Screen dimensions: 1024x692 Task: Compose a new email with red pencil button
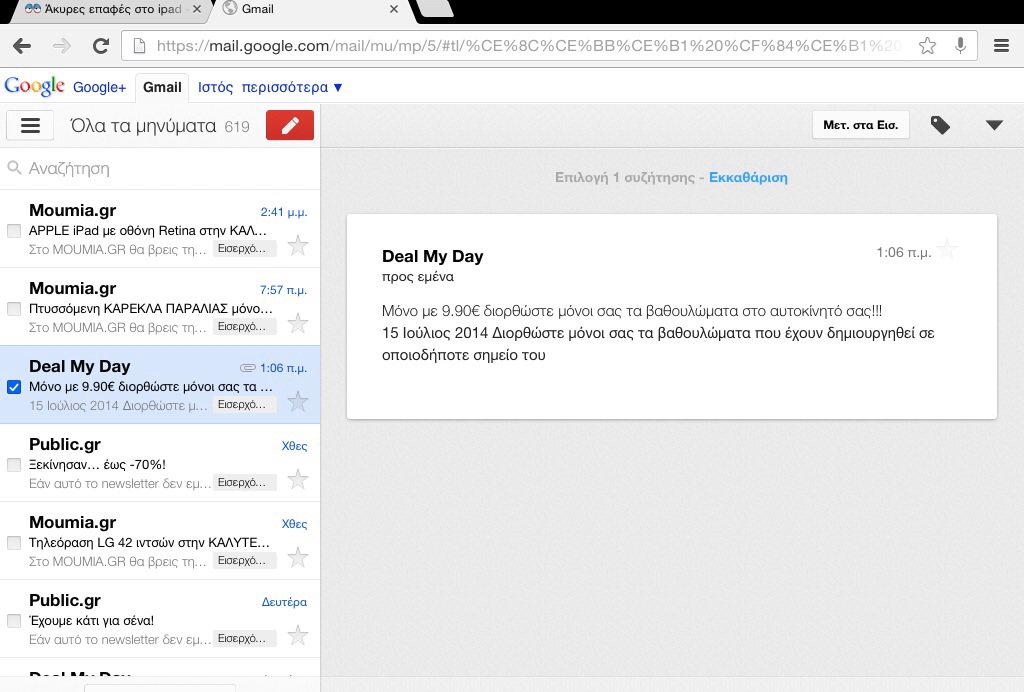coord(290,125)
